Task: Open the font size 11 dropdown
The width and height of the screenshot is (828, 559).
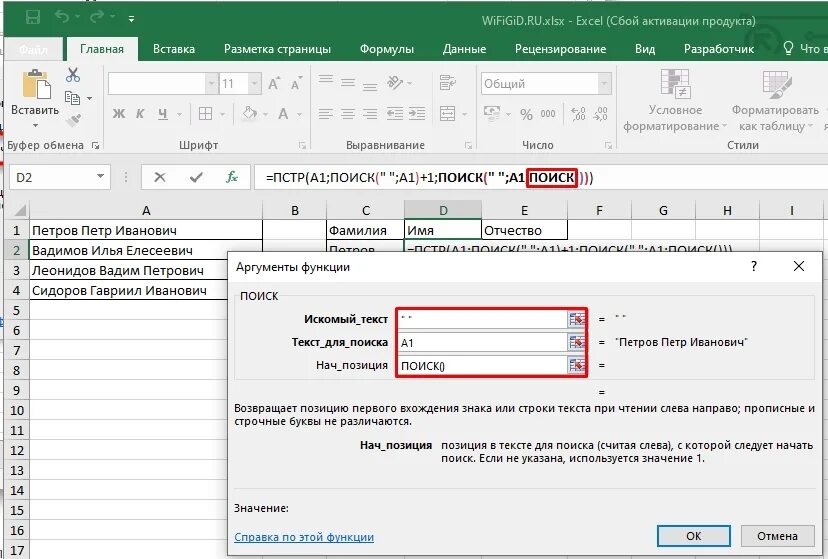Action: 255,83
